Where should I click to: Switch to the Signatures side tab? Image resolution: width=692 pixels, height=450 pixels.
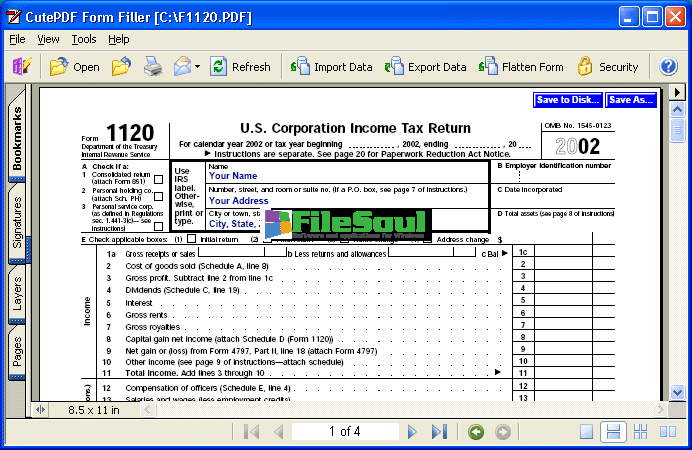pos(17,222)
